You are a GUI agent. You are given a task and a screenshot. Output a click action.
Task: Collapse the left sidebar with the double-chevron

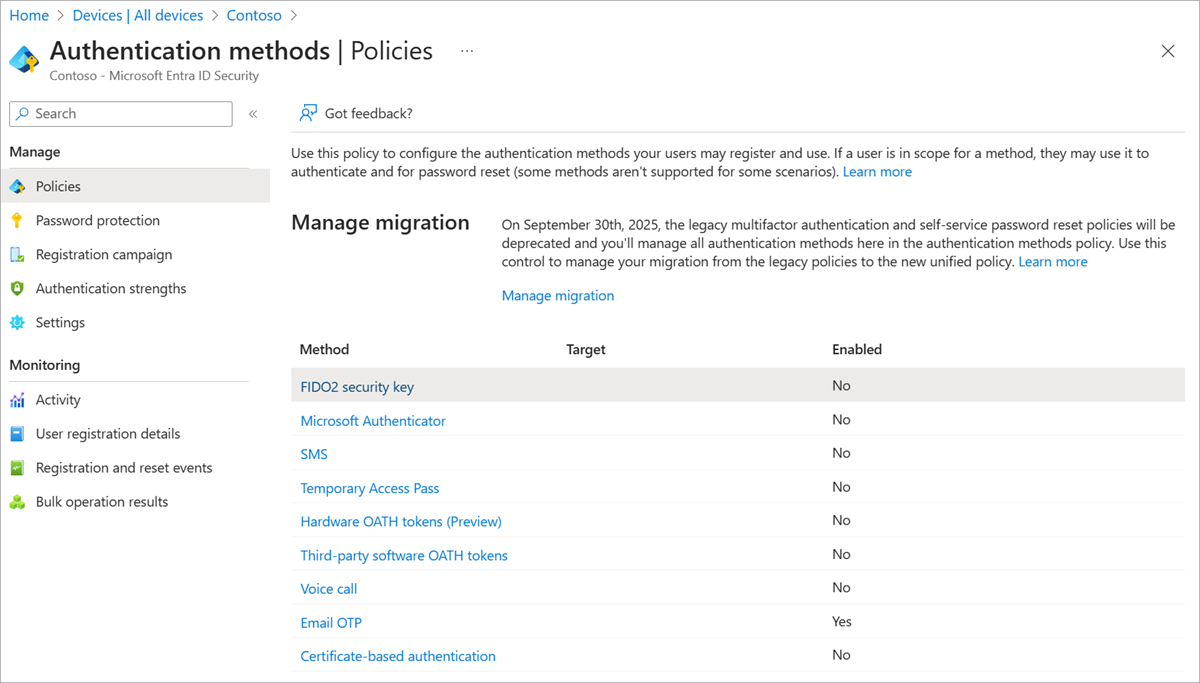(253, 113)
